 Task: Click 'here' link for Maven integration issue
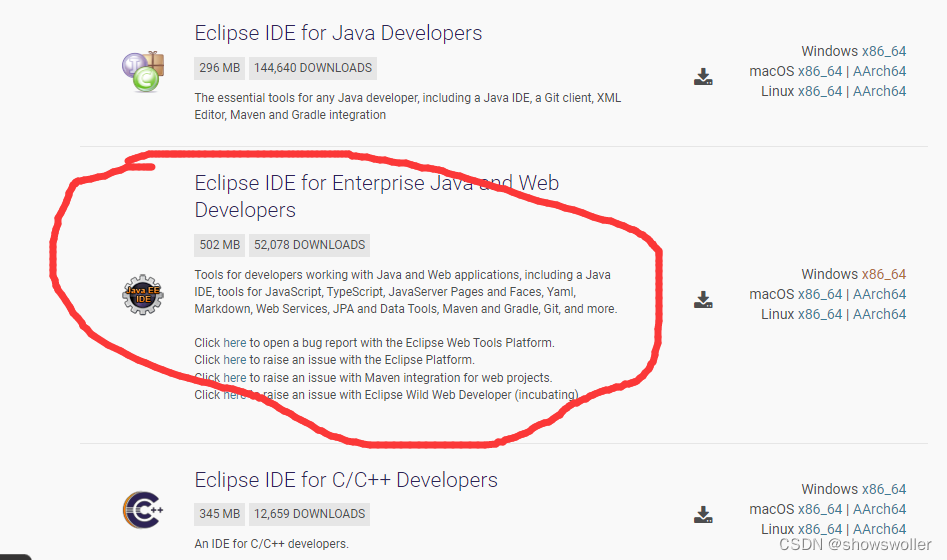[x=234, y=378]
